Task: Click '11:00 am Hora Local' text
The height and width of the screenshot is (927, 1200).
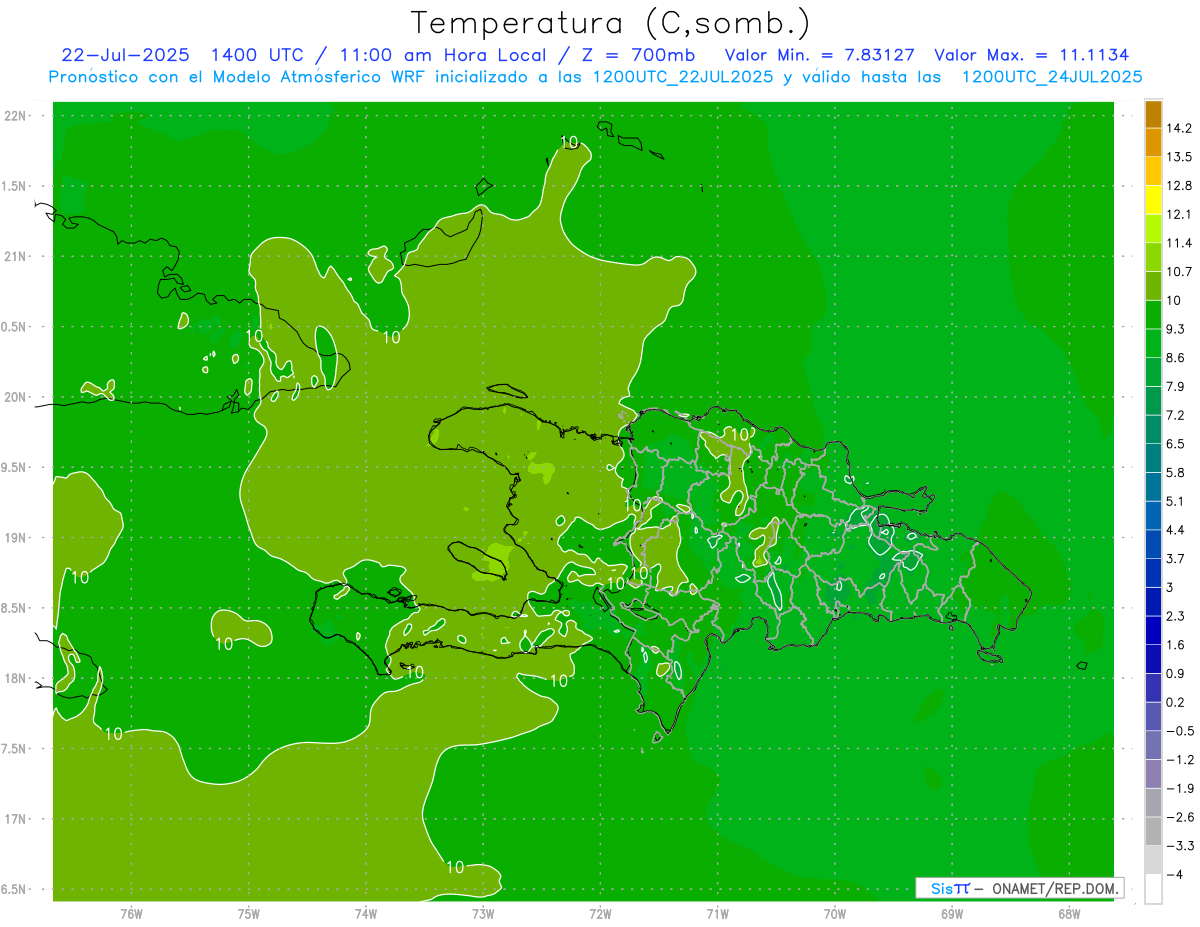Action: (x=443, y=55)
